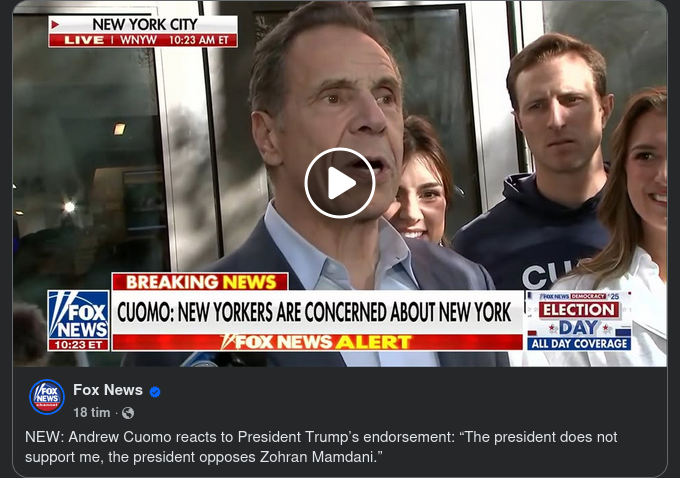Click the New York City live label
Viewport: 680px width, 478px height.
point(144,25)
